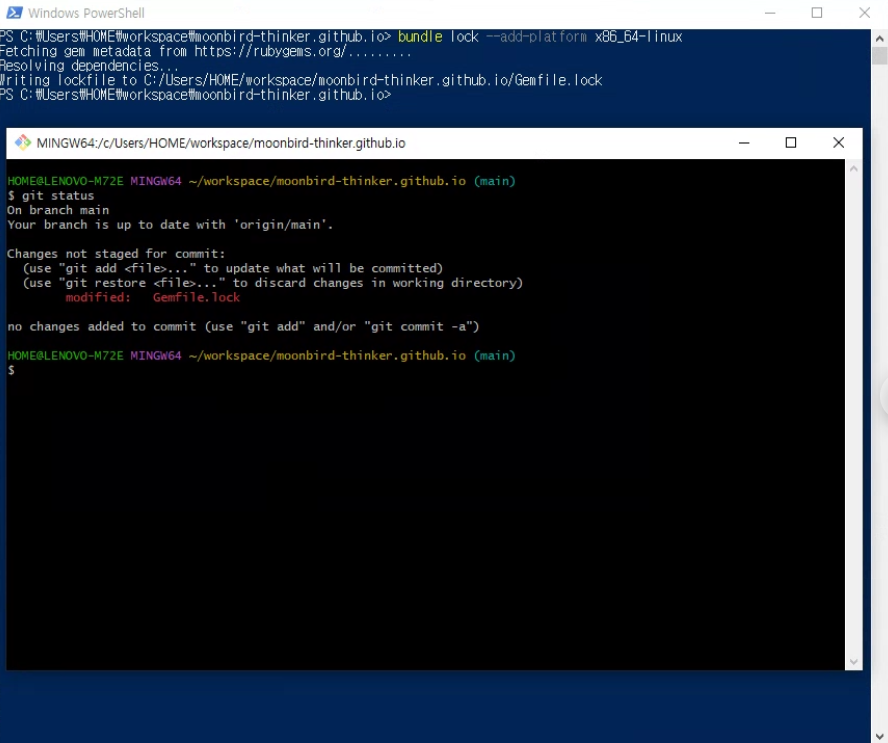Close the Windows PowerShell window
Image resolution: width=888 pixels, height=743 pixels.
pos(864,12)
